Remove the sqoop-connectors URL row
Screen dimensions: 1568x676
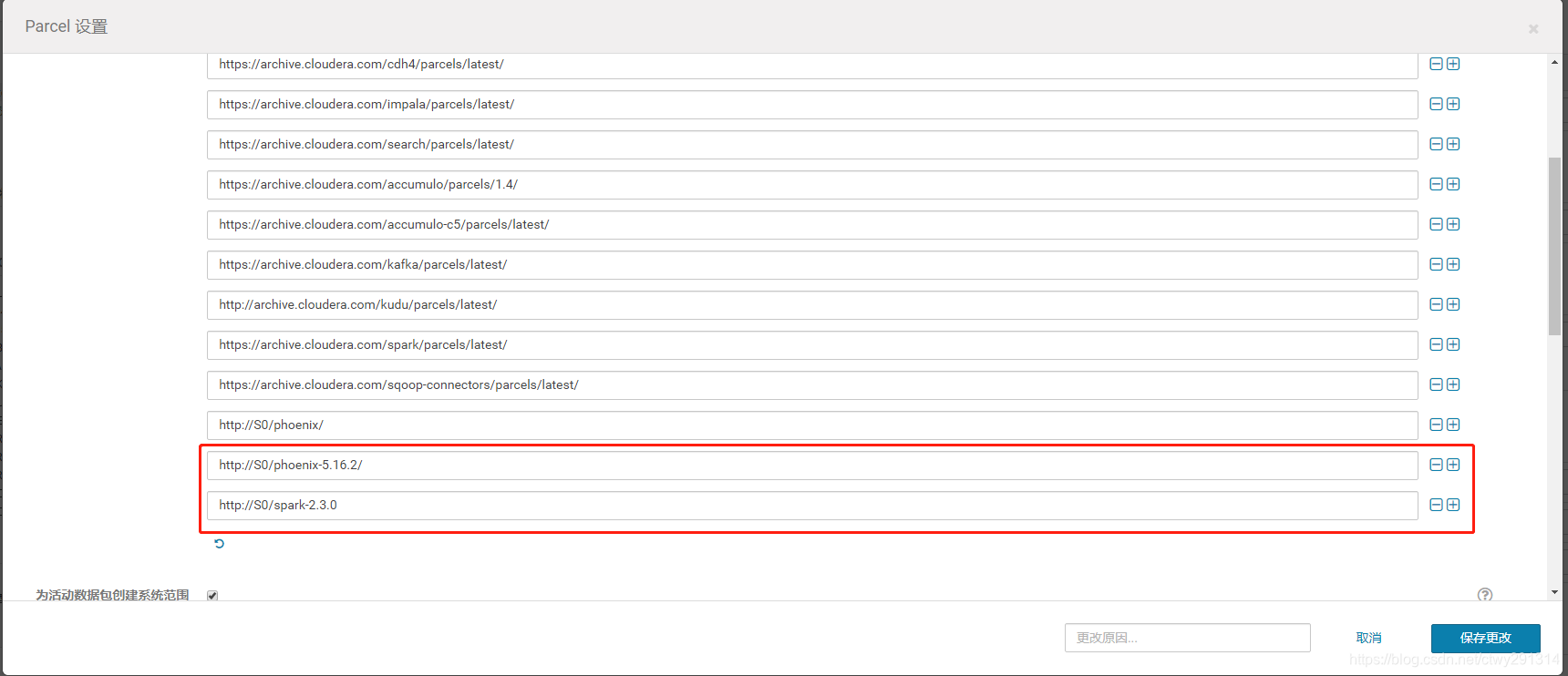pos(1436,384)
